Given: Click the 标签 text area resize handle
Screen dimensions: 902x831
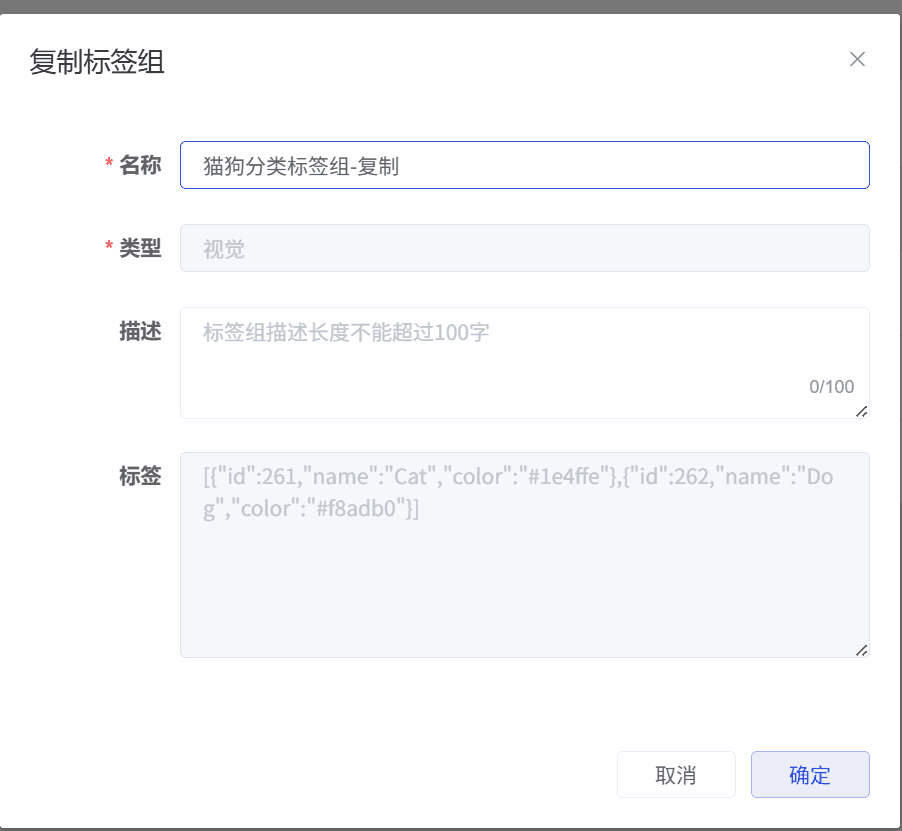Looking at the screenshot, I should click(x=862, y=650).
